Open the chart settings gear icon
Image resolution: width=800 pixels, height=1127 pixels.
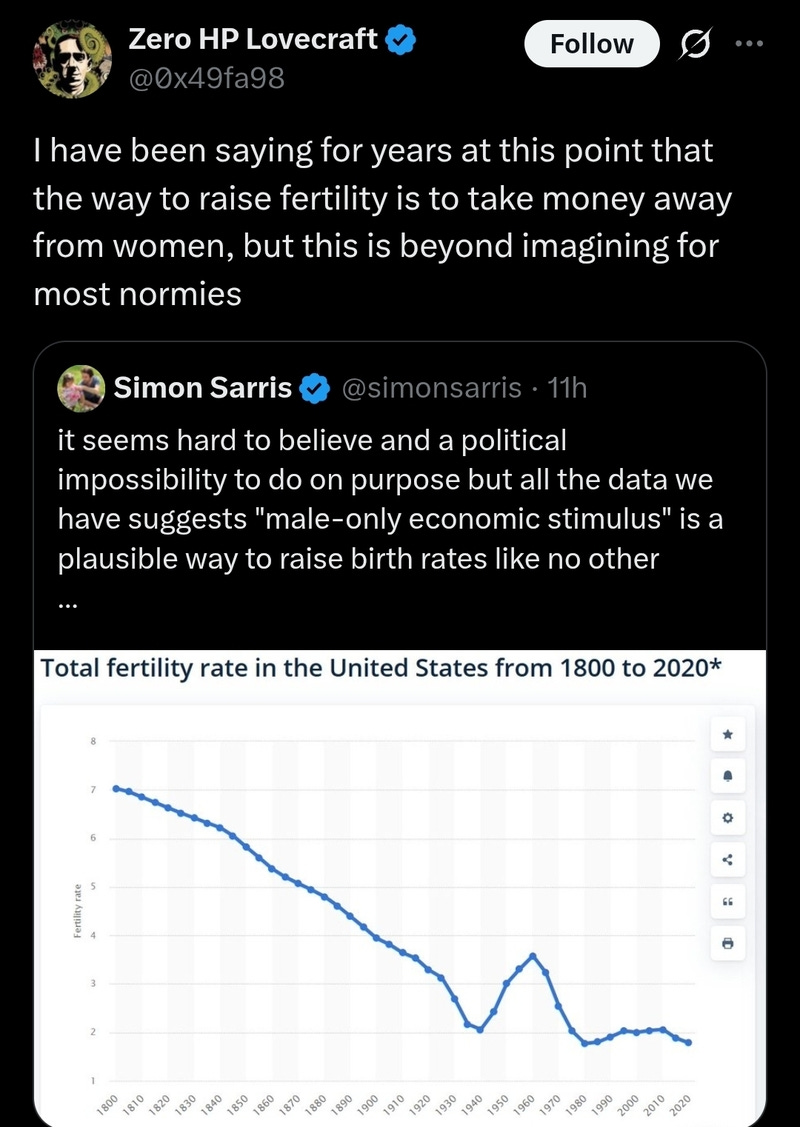click(x=728, y=818)
